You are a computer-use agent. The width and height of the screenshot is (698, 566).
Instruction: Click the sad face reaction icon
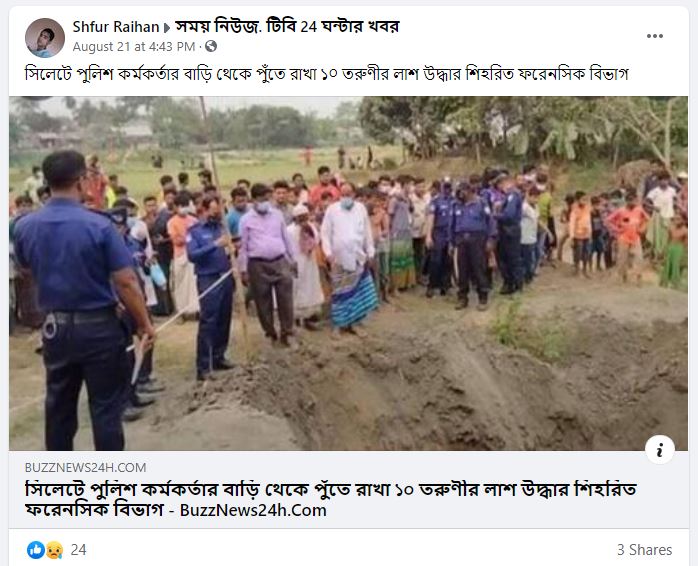[x=54, y=550]
